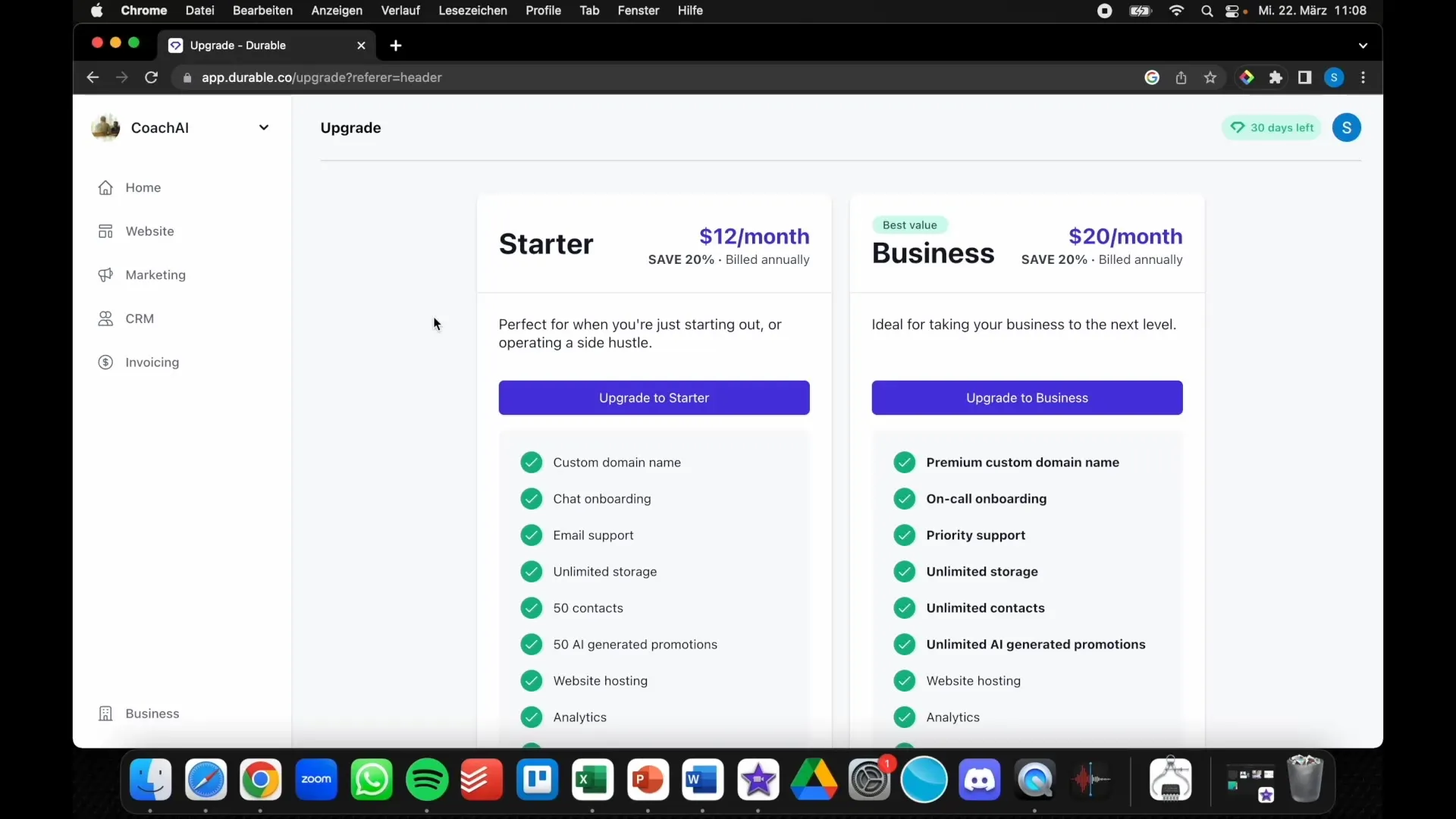
Task: Click the CoachAI logo thumbnail
Action: pyautogui.click(x=105, y=127)
